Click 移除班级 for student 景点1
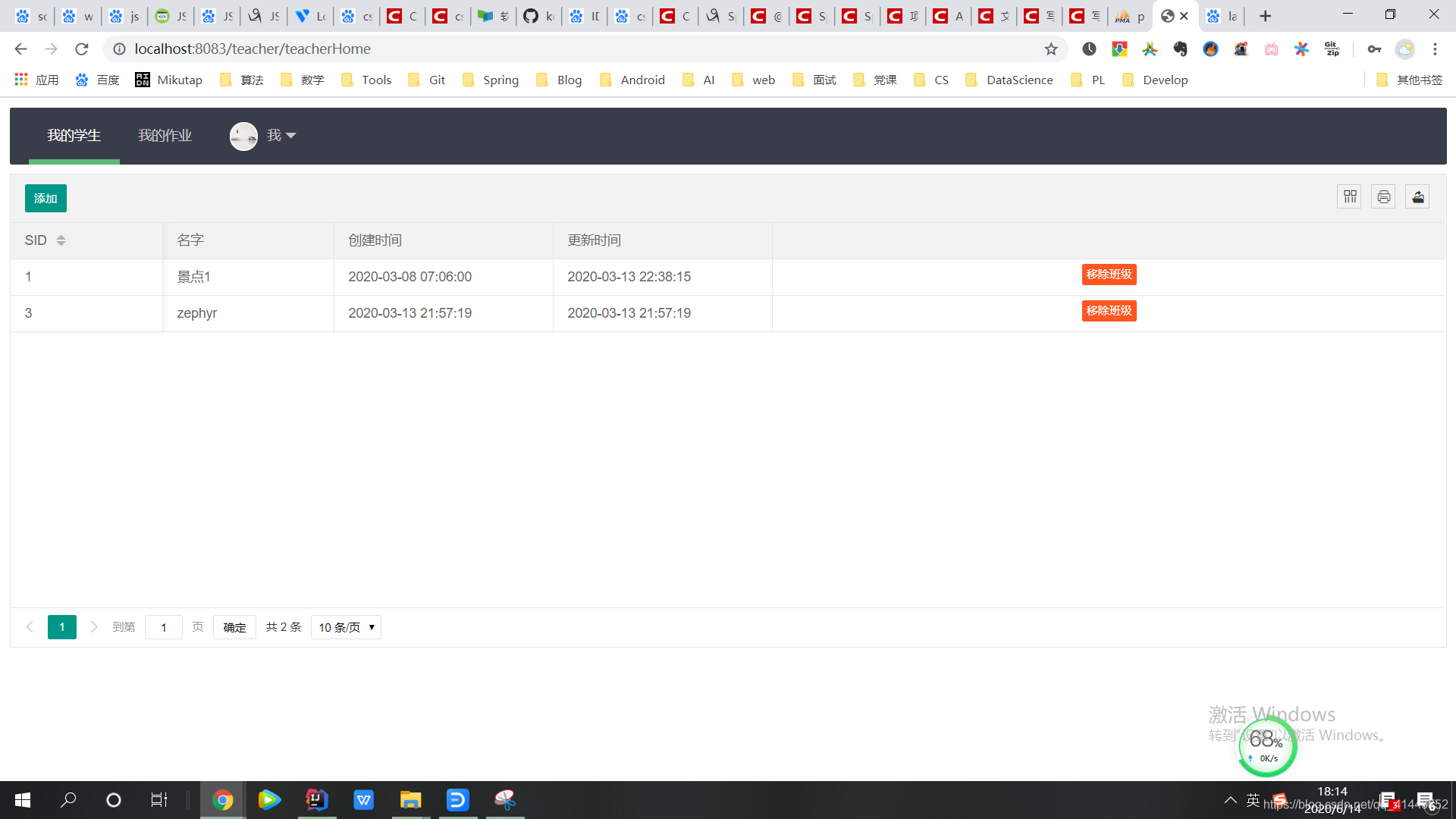The width and height of the screenshot is (1456, 819). (x=1109, y=275)
